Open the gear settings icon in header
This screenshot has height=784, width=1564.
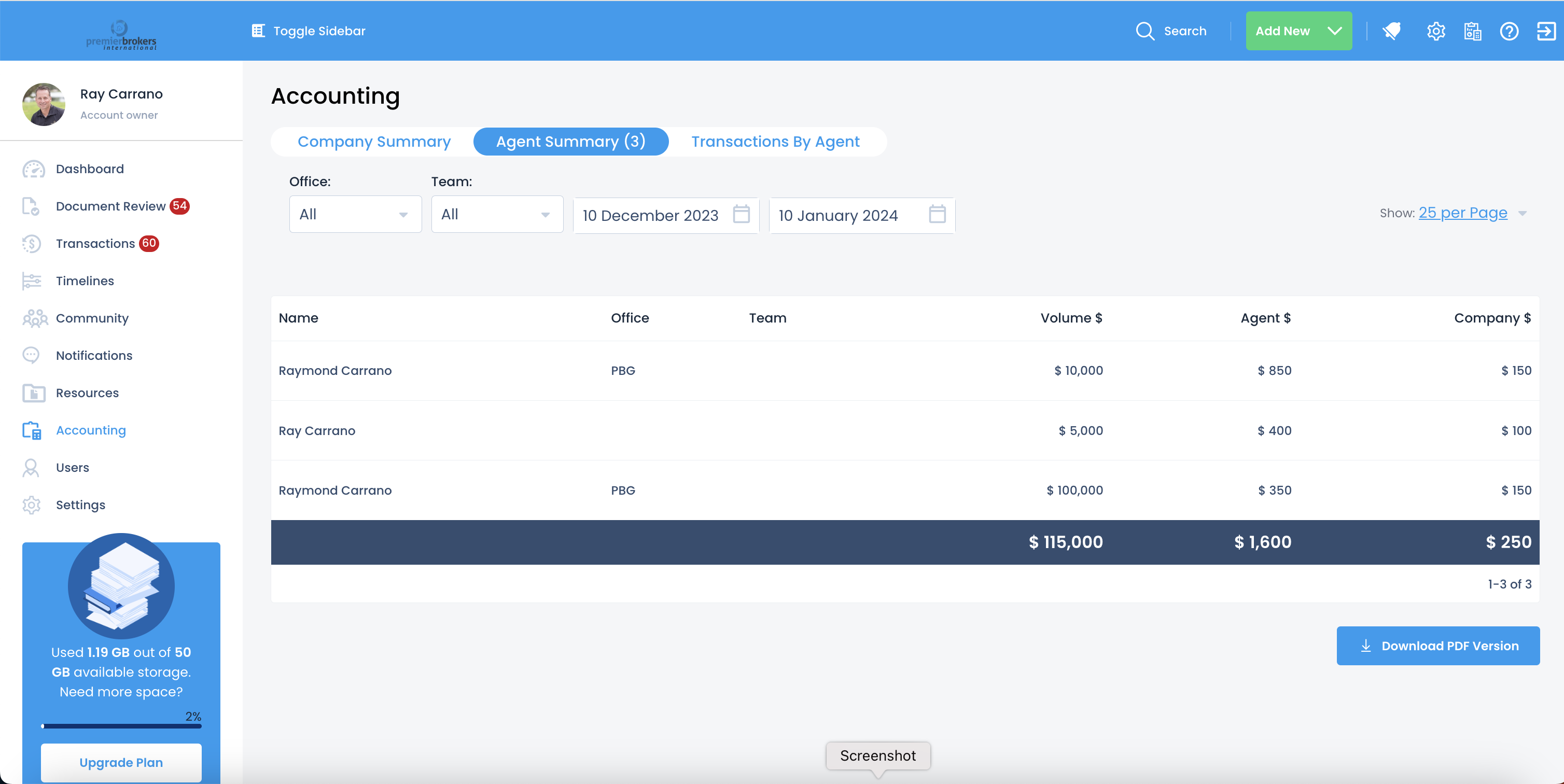point(1435,31)
